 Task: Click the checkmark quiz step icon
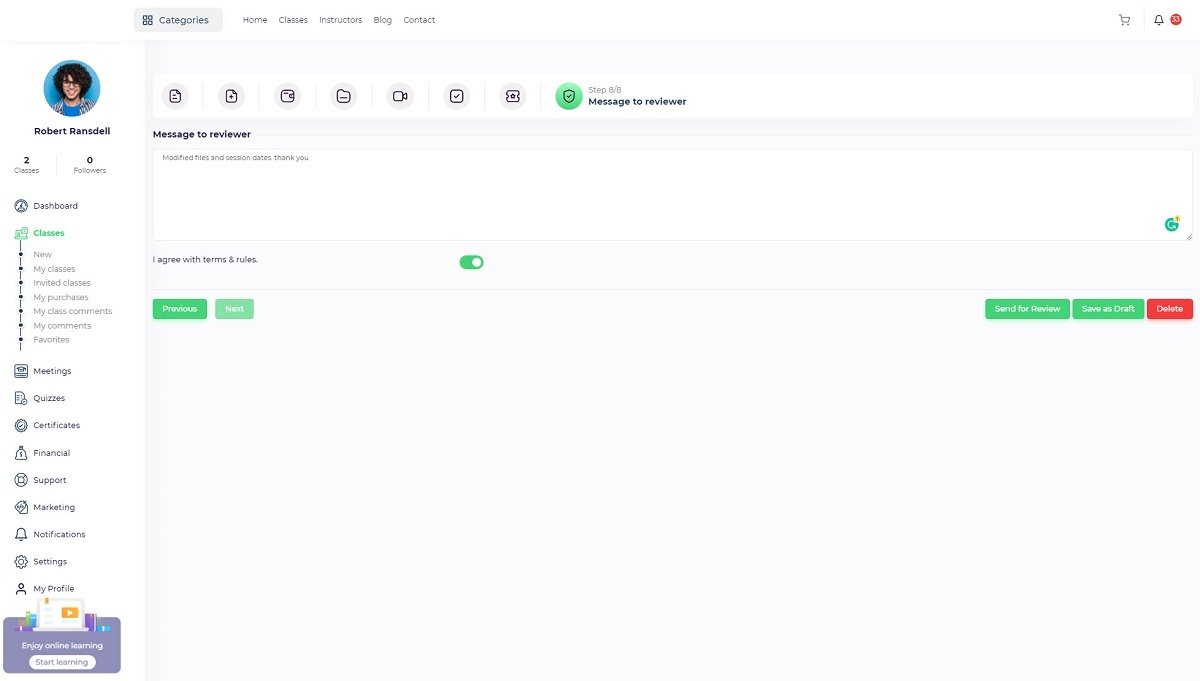tap(456, 96)
